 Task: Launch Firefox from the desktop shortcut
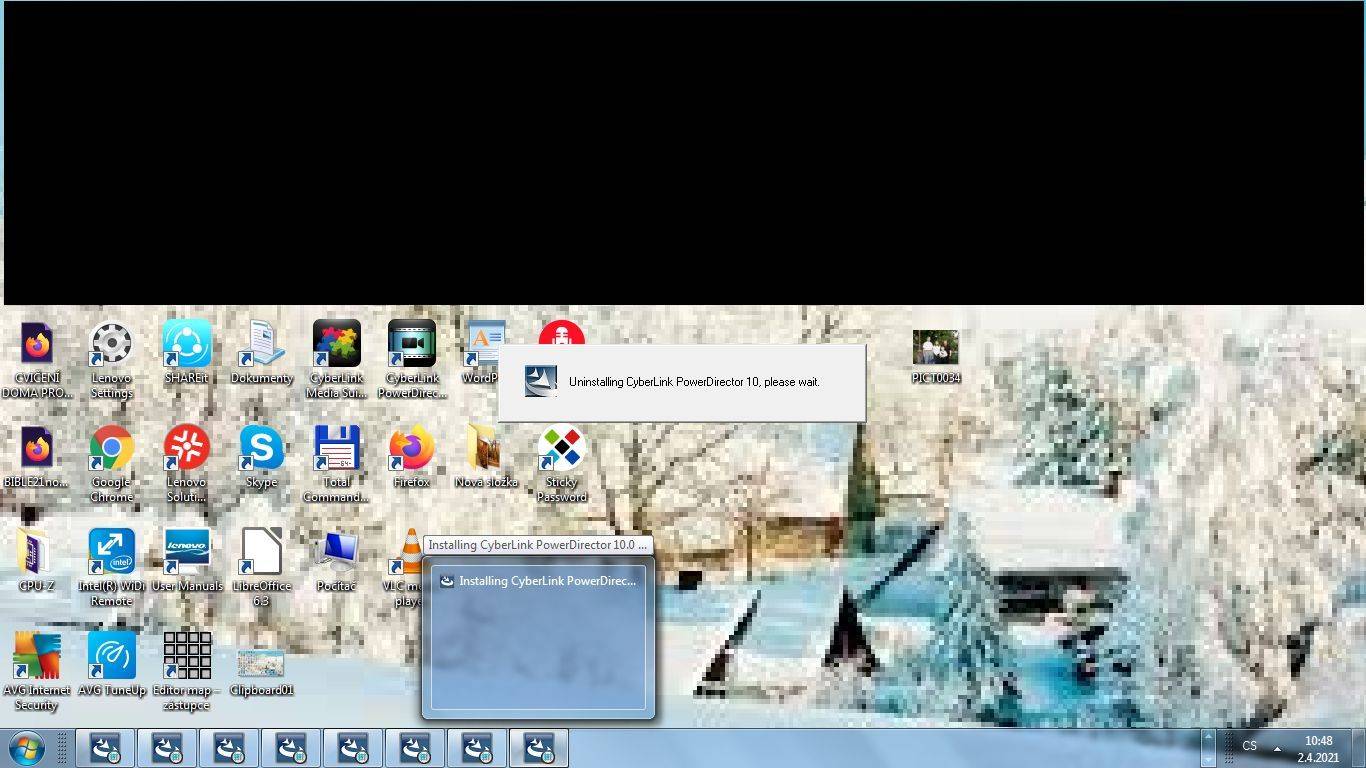click(x=411, y=456)
